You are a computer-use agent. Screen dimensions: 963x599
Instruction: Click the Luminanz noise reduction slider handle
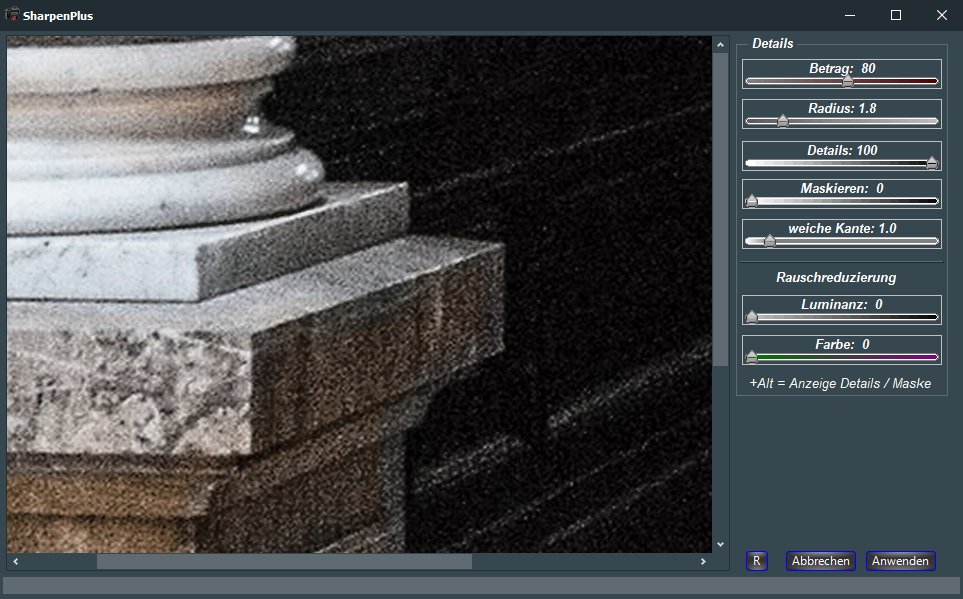click(752, 317)
